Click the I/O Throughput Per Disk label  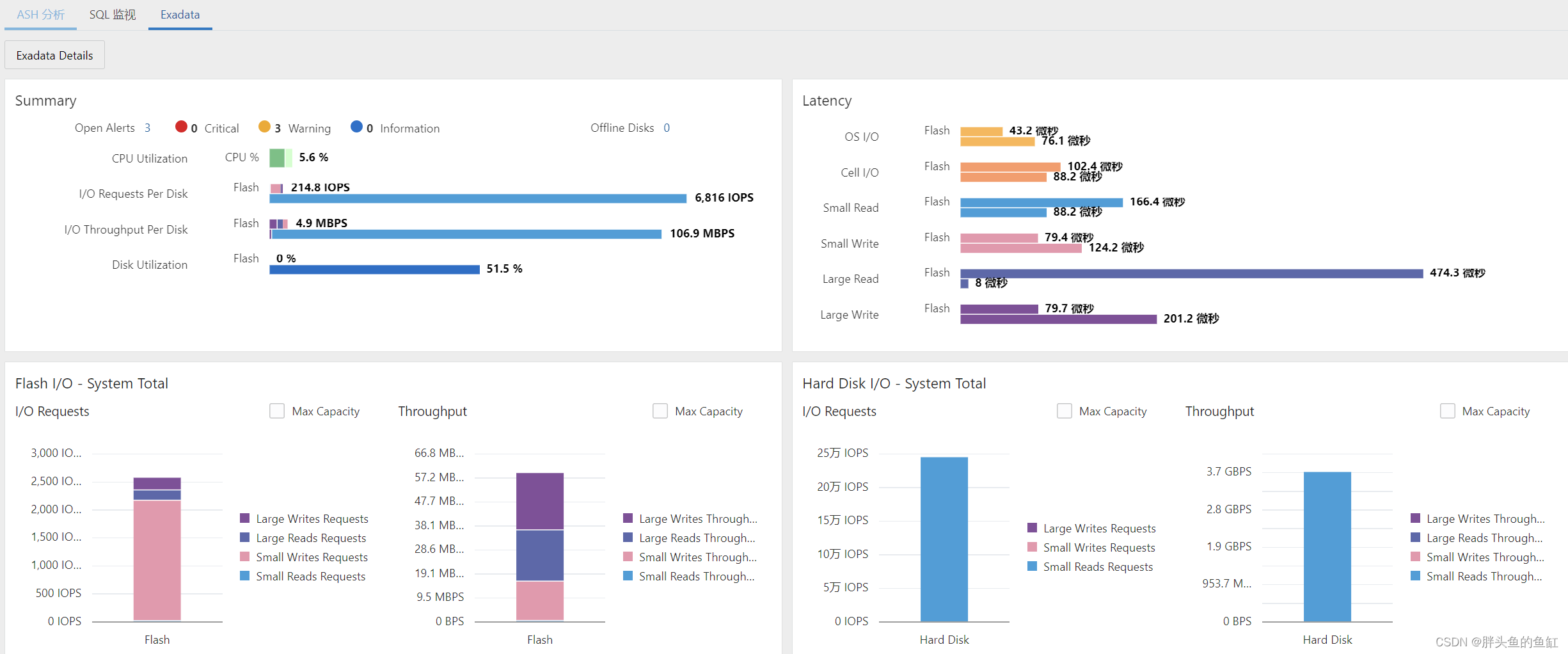point(126,230)
